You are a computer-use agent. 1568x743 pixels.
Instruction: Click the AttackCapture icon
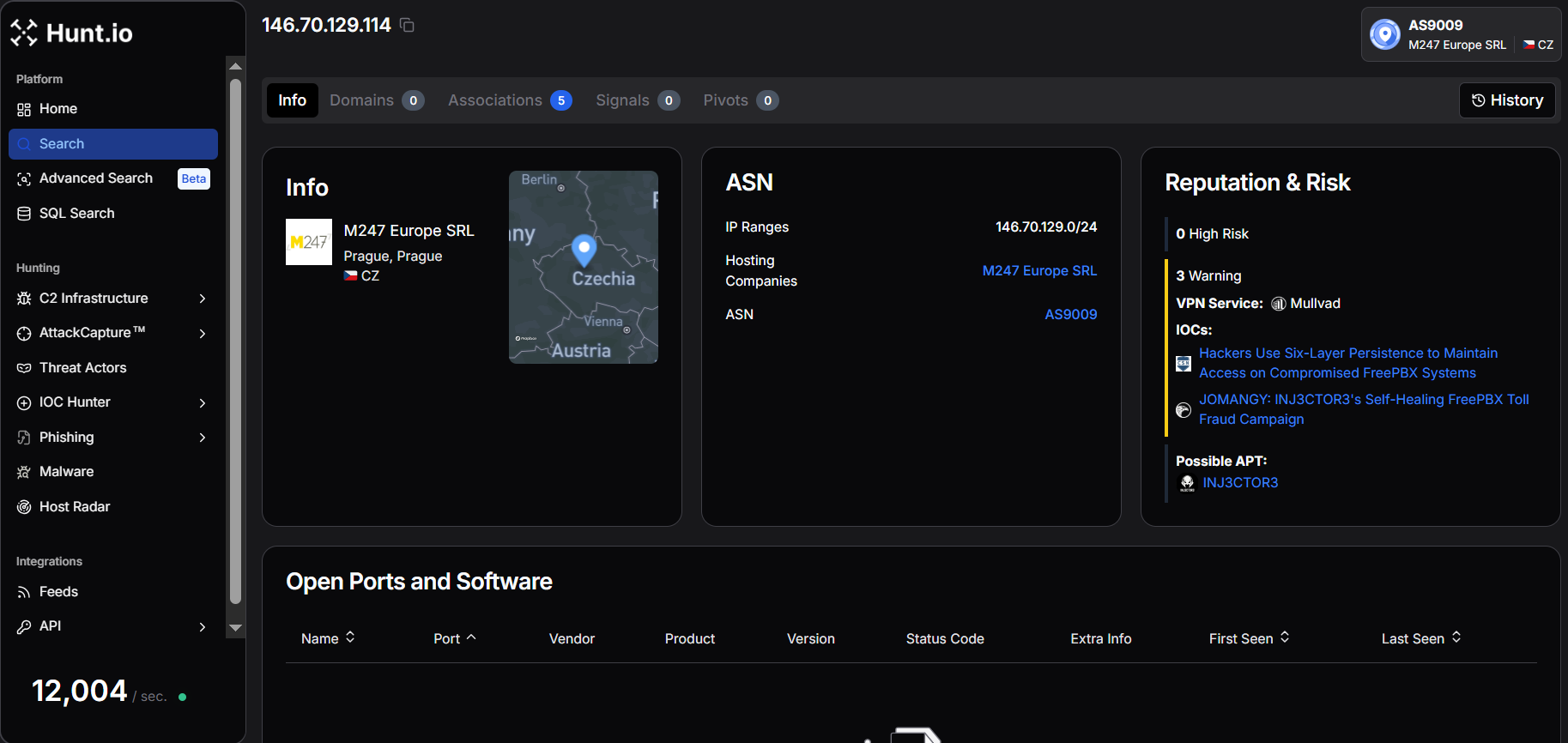click(x=24, y=333)
